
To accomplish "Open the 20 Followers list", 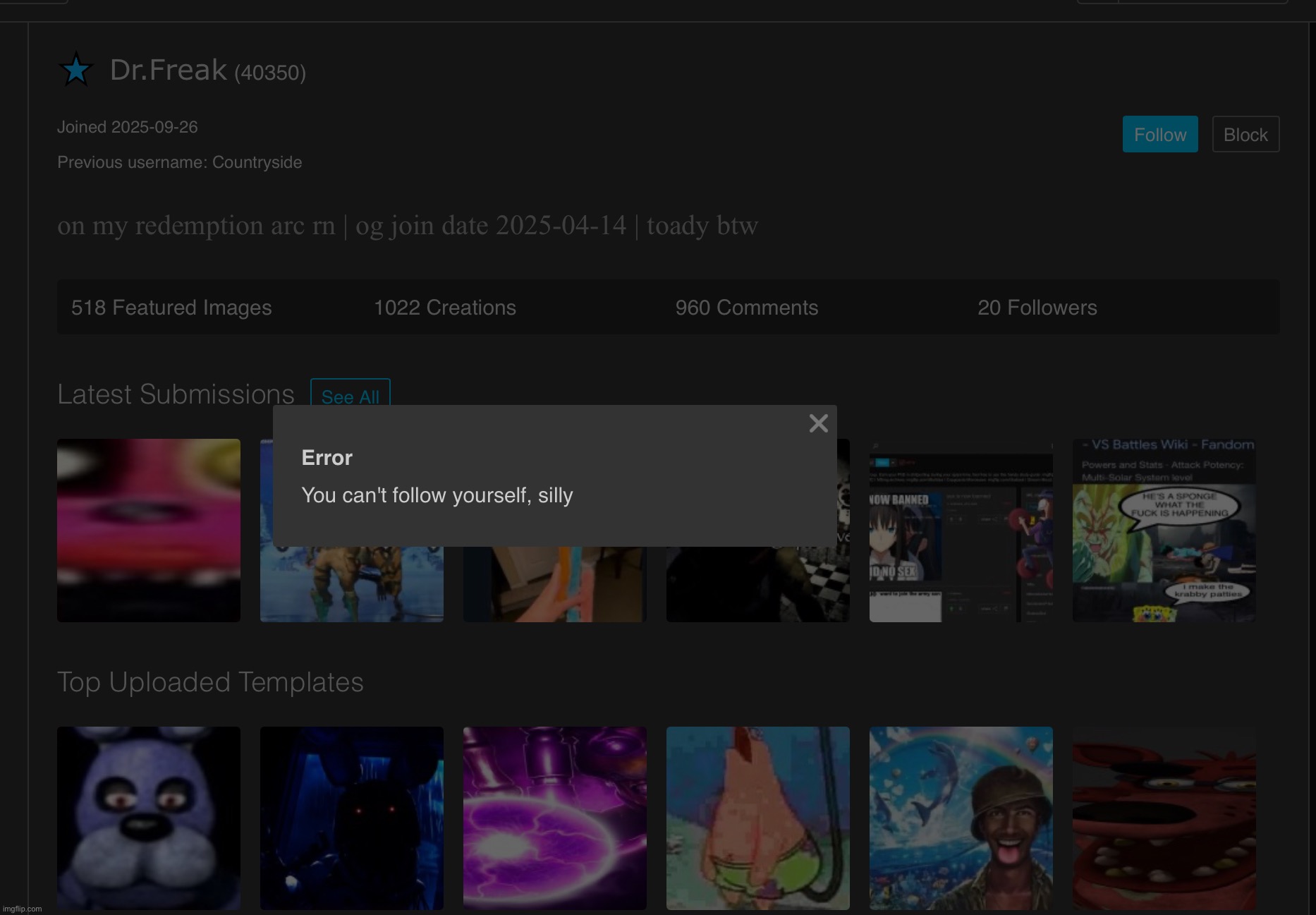I will [1037, 308].
